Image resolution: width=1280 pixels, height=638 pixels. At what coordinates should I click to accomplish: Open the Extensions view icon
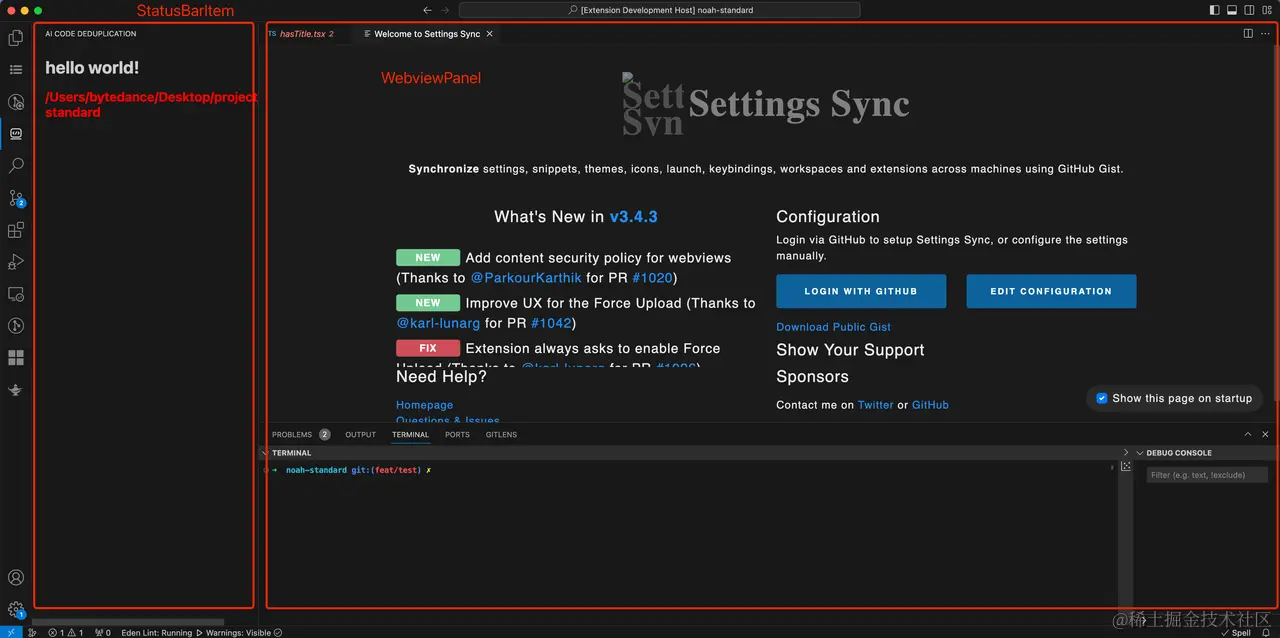pyautogui.click(x=15, y=230)
